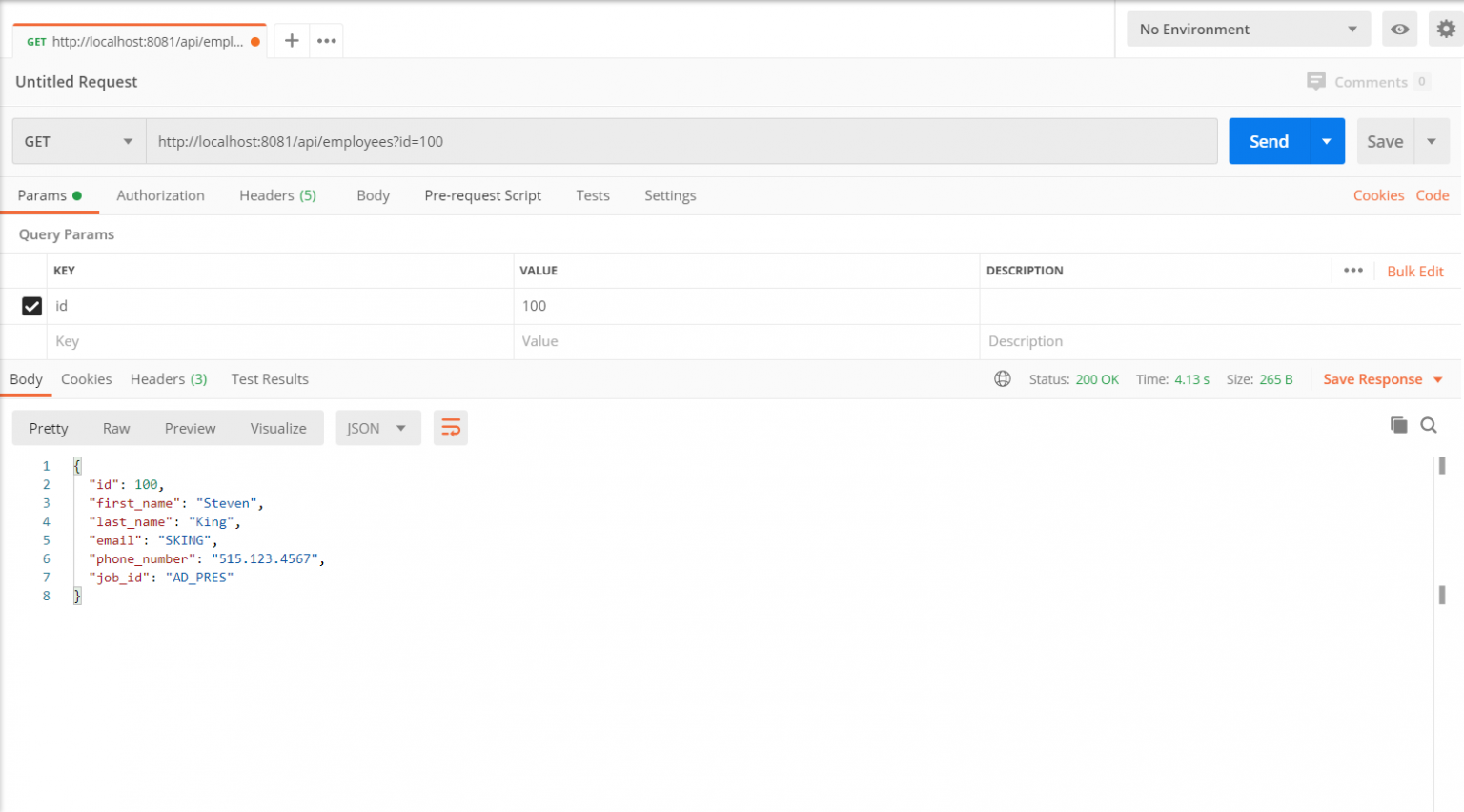The image size is (1464, 812).
Task: Open Bulk Edit for query params
Action: (x=1414, y=271)
